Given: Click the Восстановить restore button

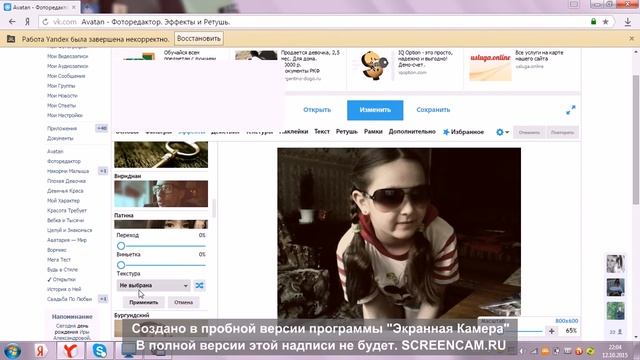Looking at the screenshot, I should (199, 38).
